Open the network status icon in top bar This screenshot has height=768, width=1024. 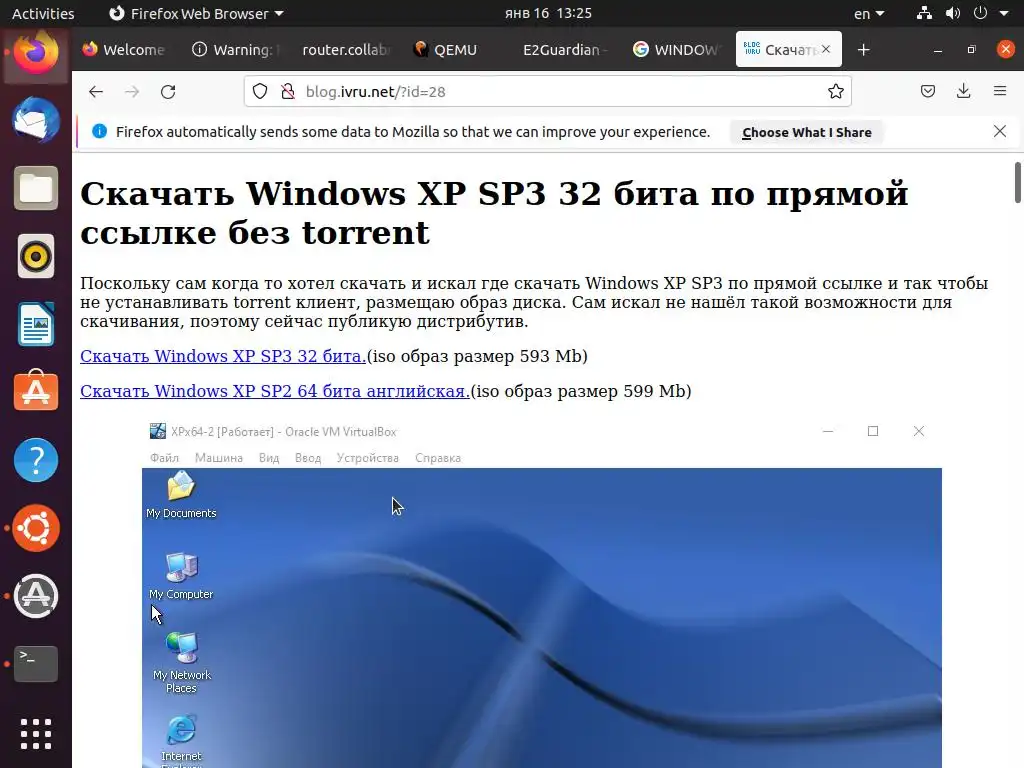pos(924,13)
